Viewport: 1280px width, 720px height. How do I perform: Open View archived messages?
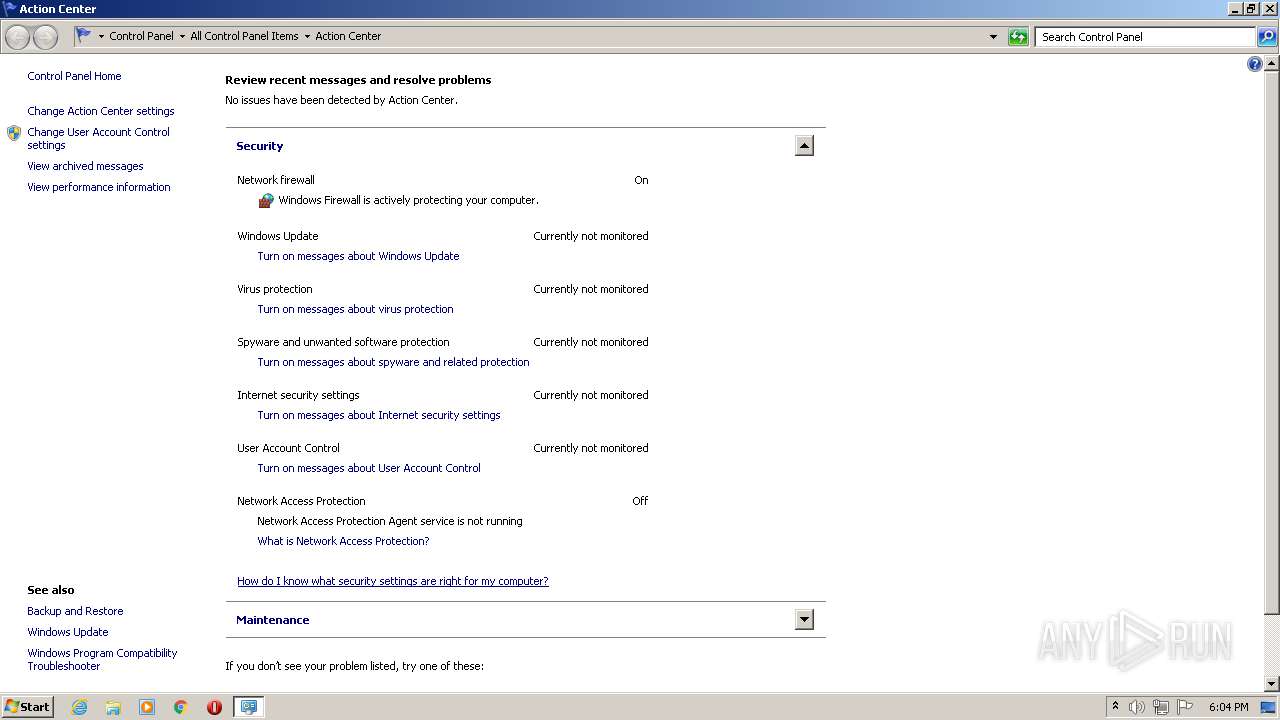coord(85,166)
